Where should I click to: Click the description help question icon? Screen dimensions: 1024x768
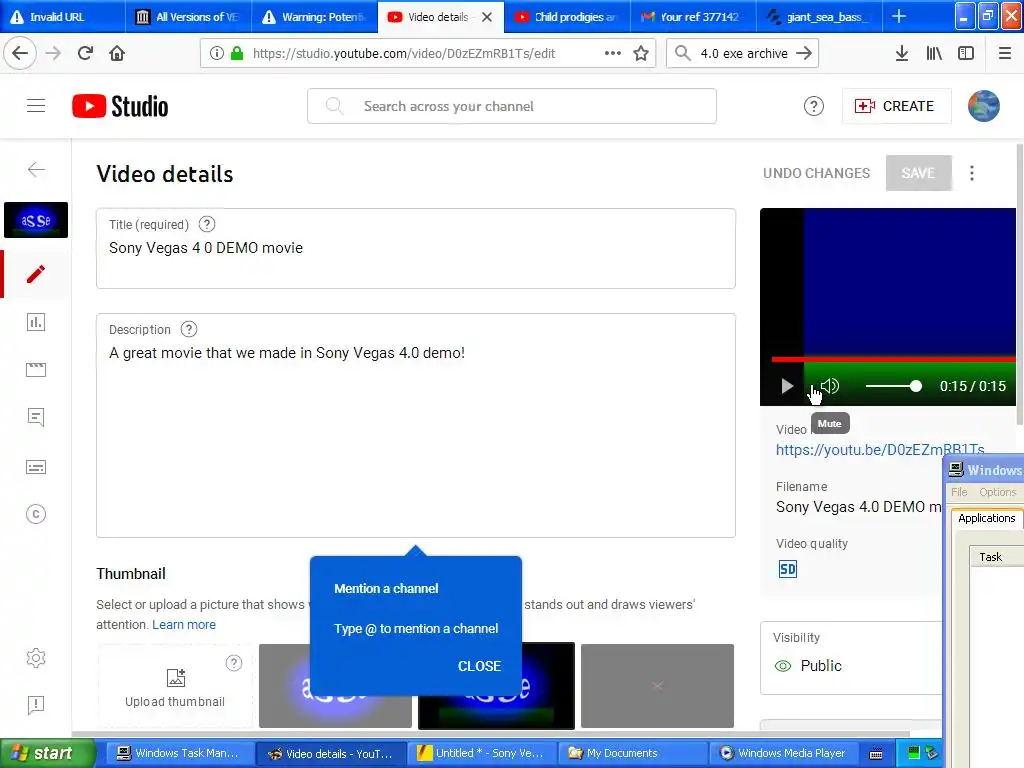click(x=189, y=329)
